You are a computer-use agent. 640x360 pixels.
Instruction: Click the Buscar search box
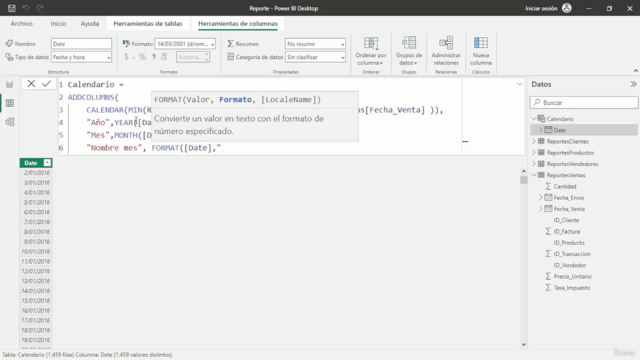click(x=584, y=102)
